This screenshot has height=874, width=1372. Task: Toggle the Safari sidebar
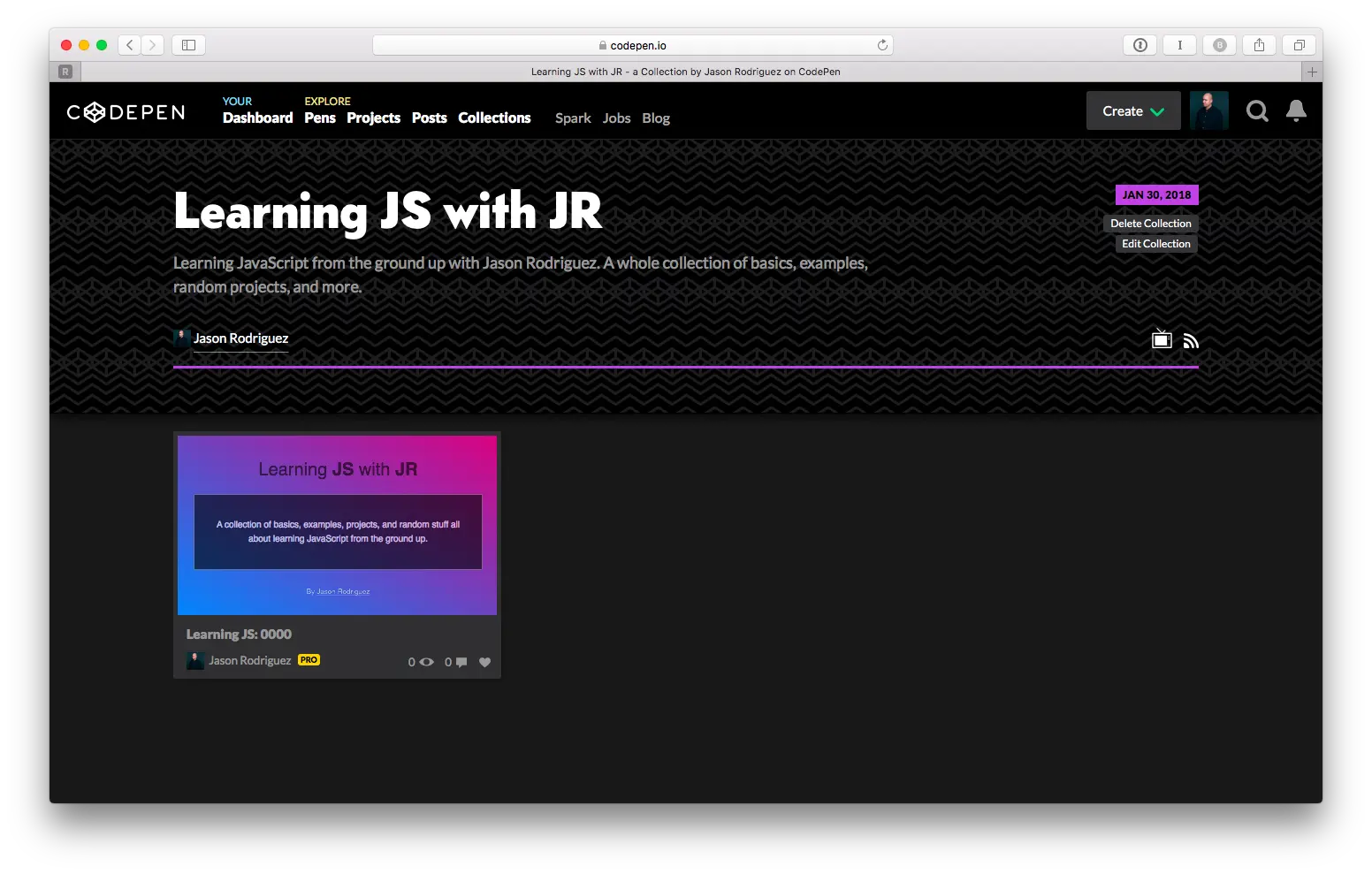tap(188, 45)
